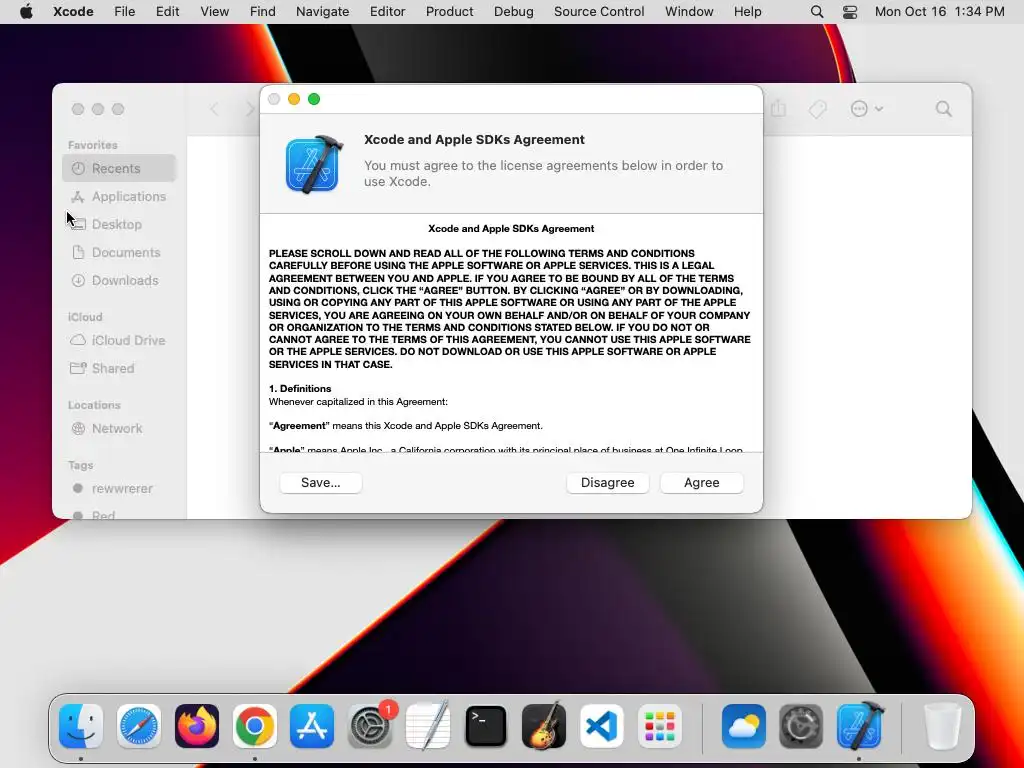
Task: Open Visual Studio Code from the Dock
Action: [x=601, y=726]
